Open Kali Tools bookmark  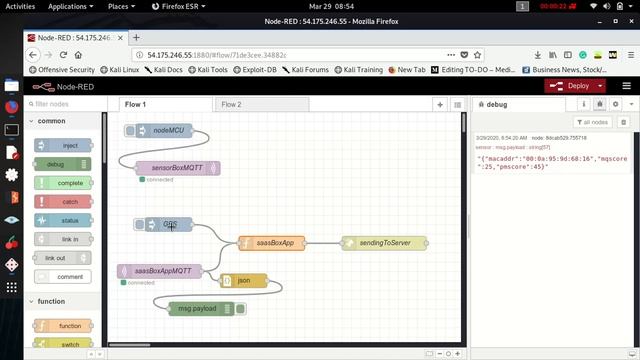[x=208, y=70]
